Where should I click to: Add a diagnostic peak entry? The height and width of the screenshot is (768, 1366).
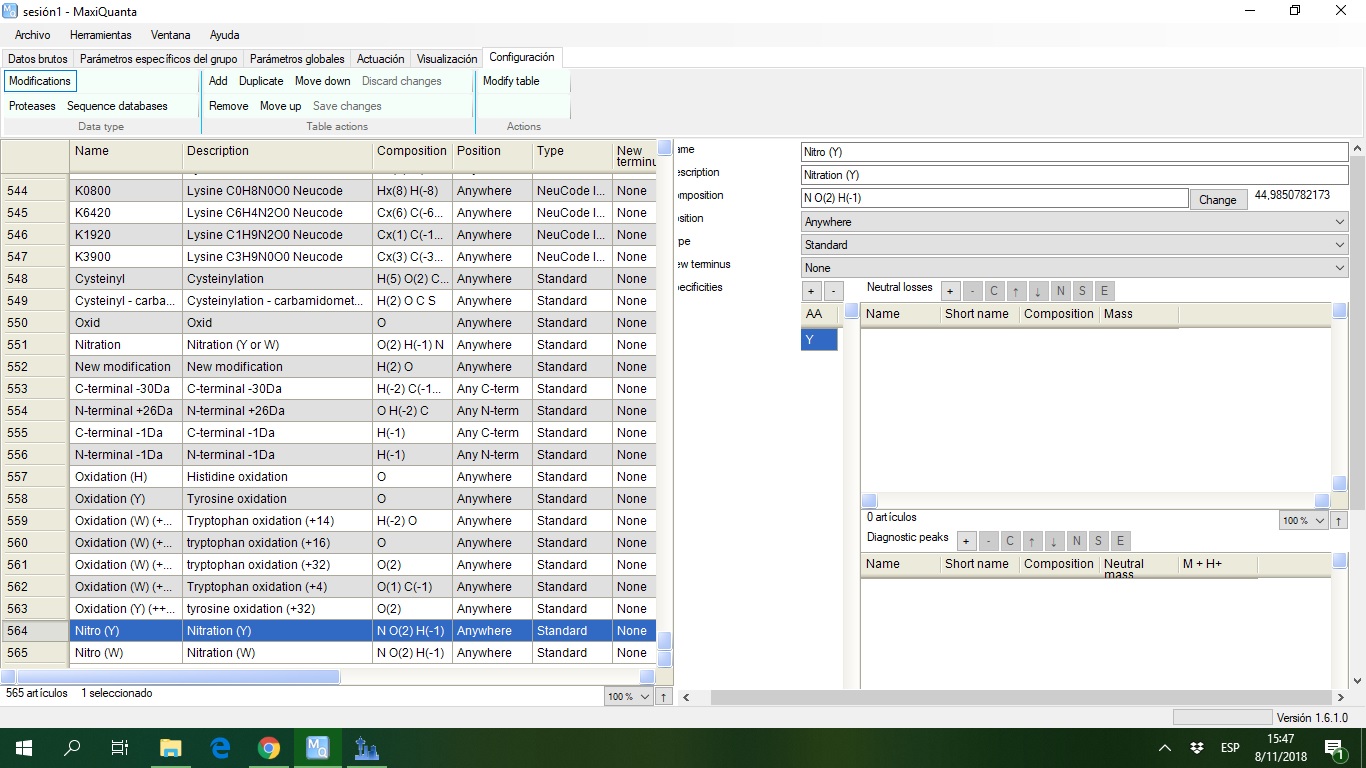tap(966, 541)
